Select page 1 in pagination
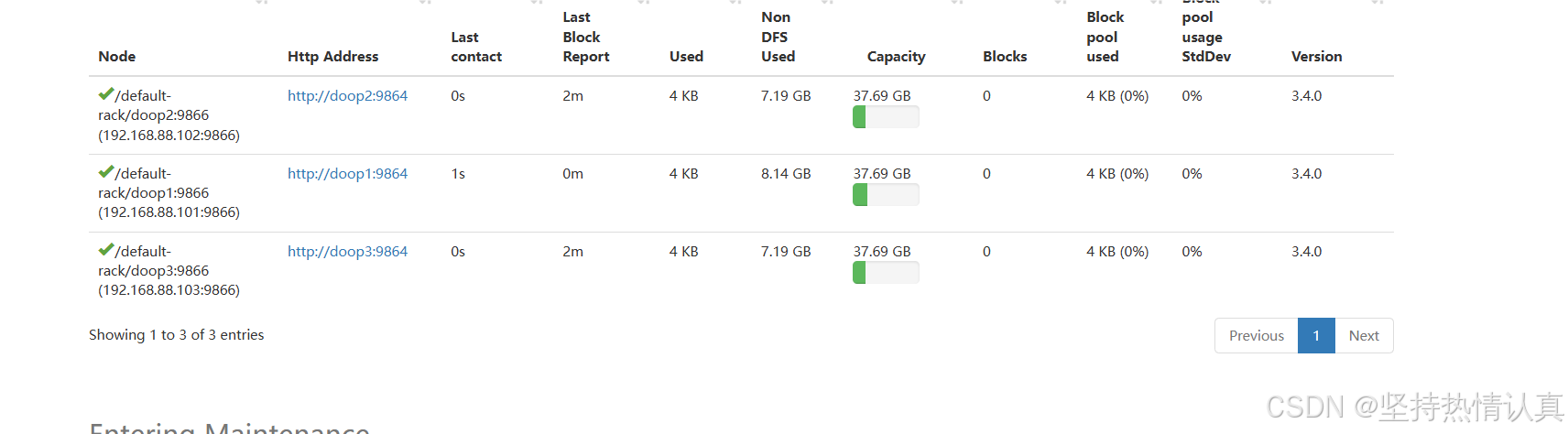This screenshot has width=1568, height=434. click(1316, 335)
